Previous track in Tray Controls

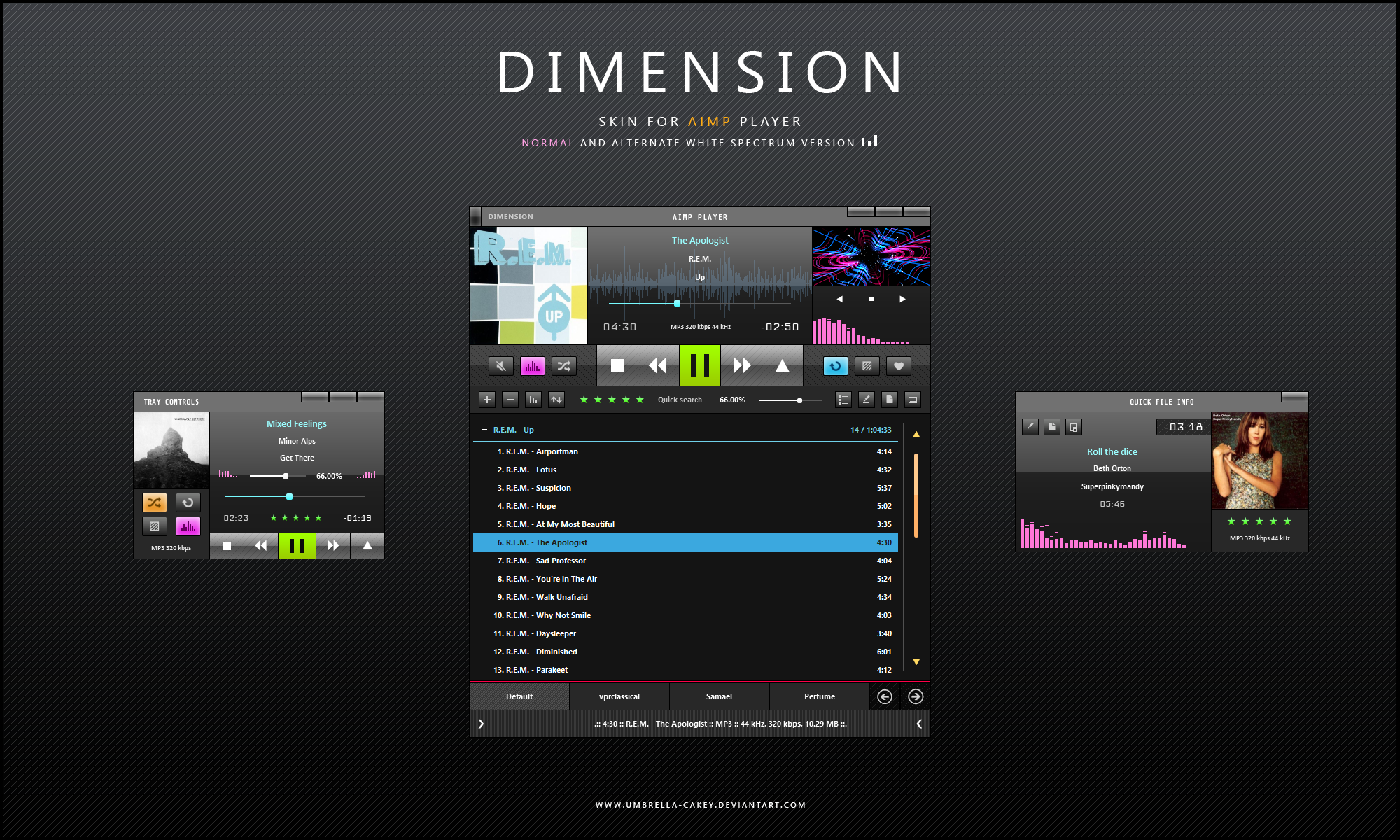261,546
